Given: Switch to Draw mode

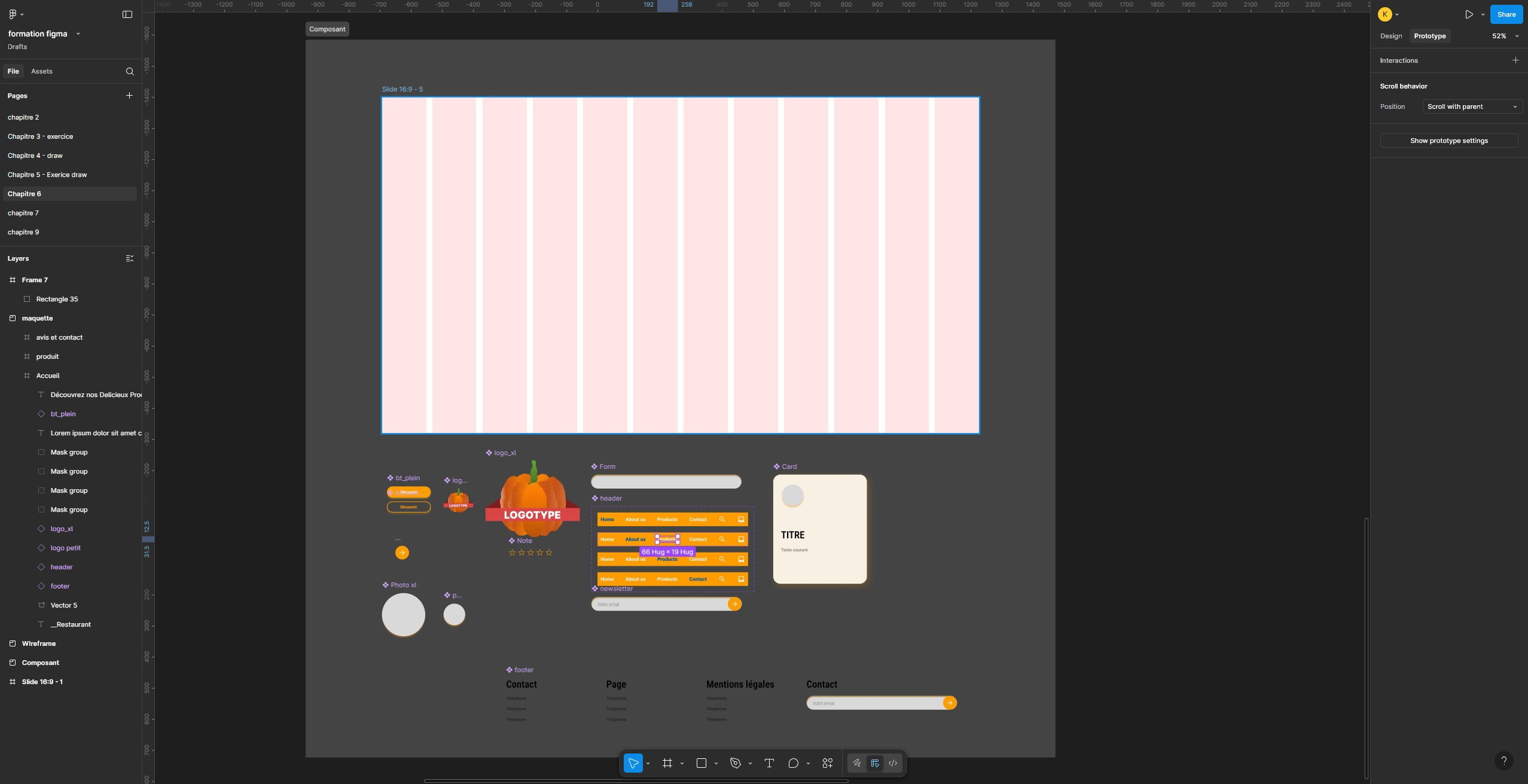Looking at the screenshot, I should click(x=857, y=763).
